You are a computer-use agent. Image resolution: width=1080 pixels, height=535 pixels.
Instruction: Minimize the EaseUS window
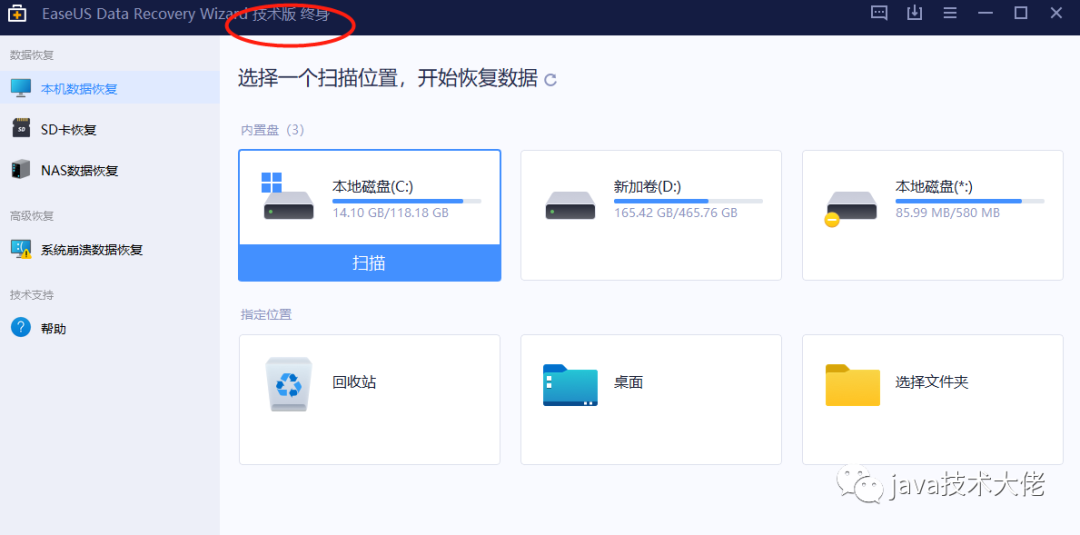pos(986,13)
